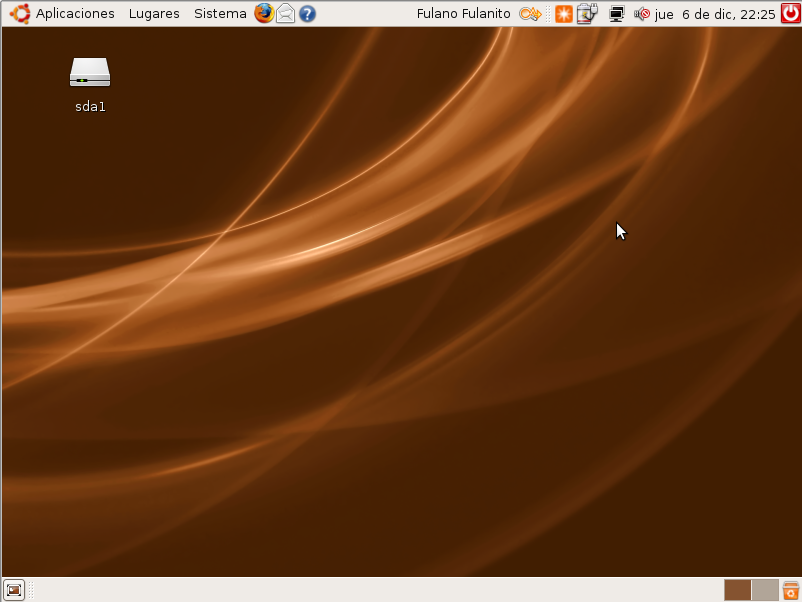
Task: Open the calendar from the date and time
Action: tap(715, 14)
